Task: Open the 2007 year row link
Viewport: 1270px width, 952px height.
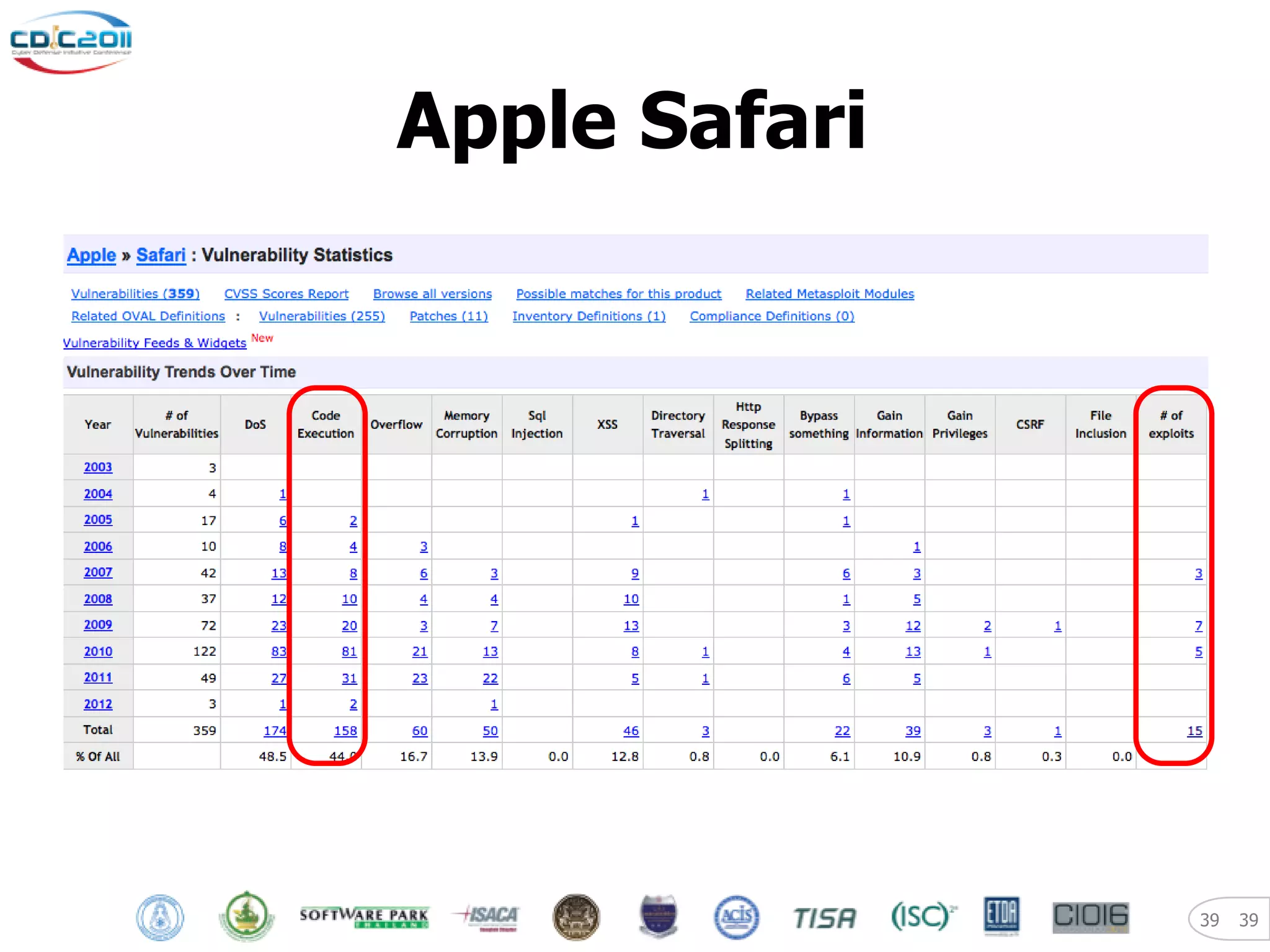Action: click(x=98, y=573)
